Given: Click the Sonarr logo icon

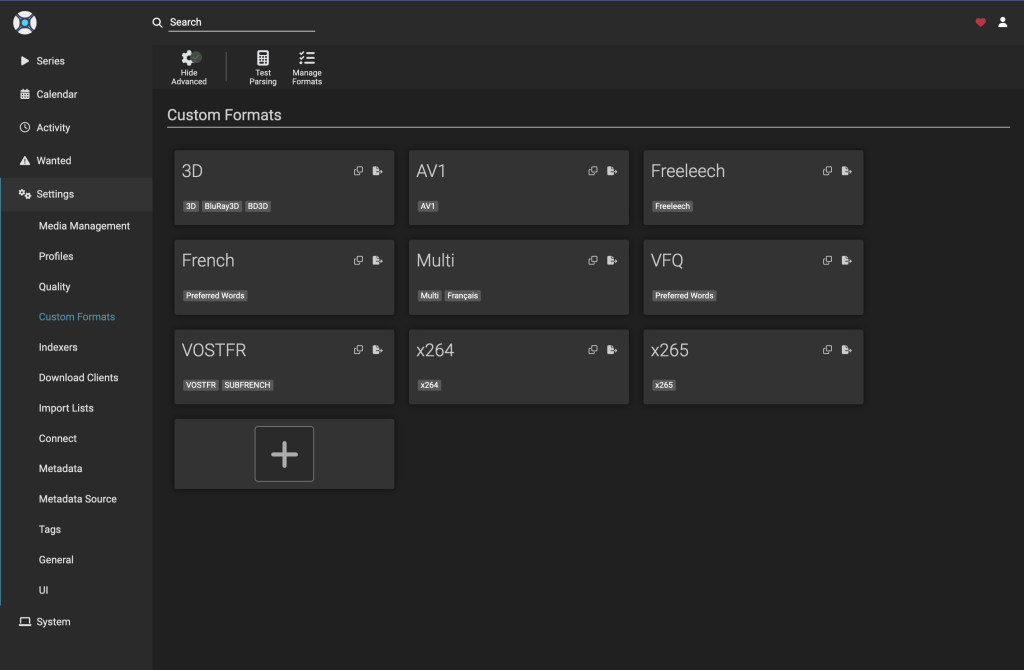Looking at the screenshot, I should coord(25,23).
